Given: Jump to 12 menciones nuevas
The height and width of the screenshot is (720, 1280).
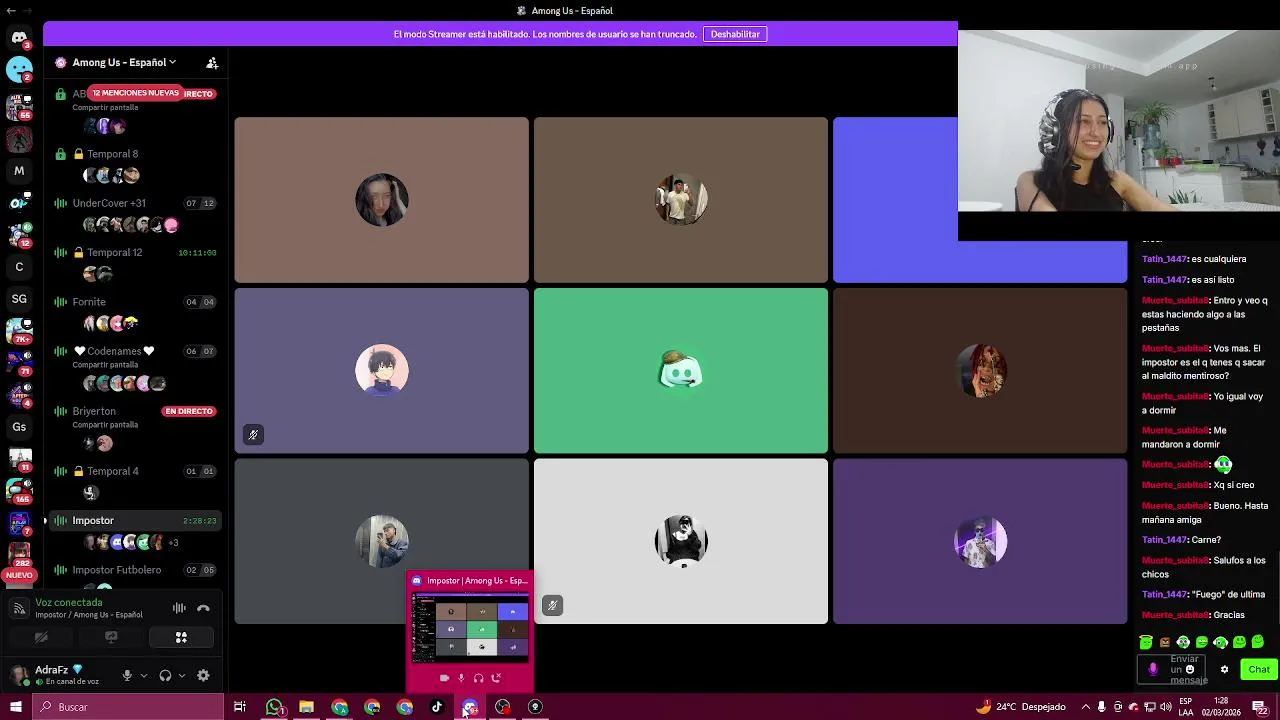Looking at the screenshot, I should point(135,93).
